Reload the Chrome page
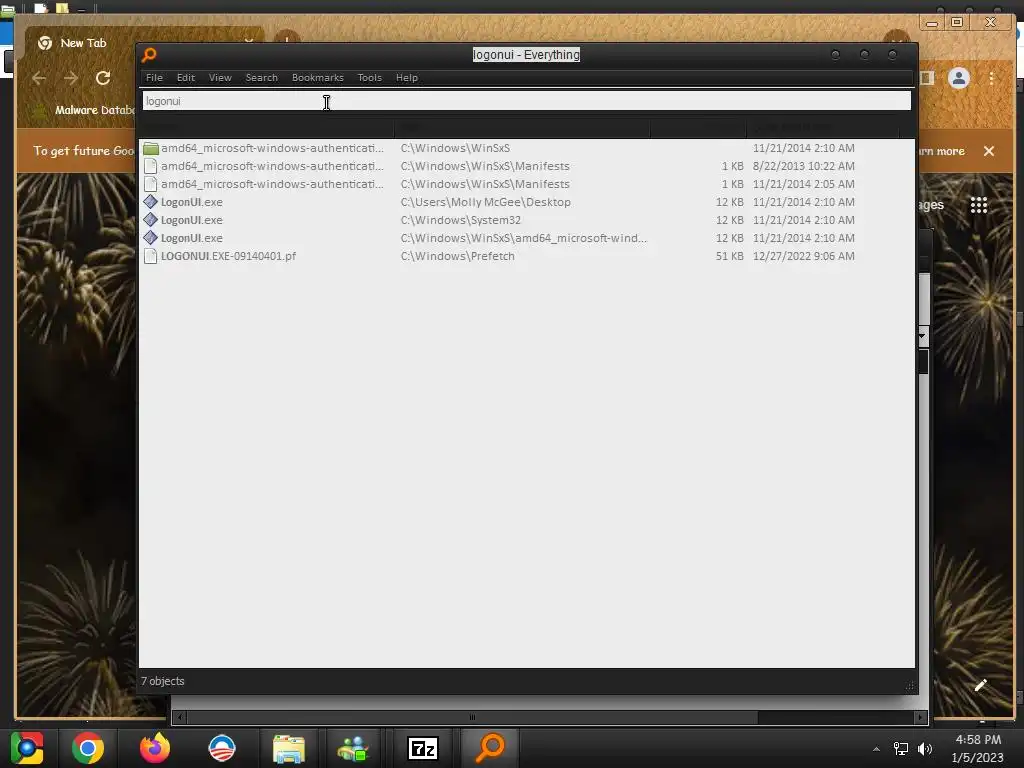Image resolution: width=1024 pixels, height=768 pixels. coord(103,78)
